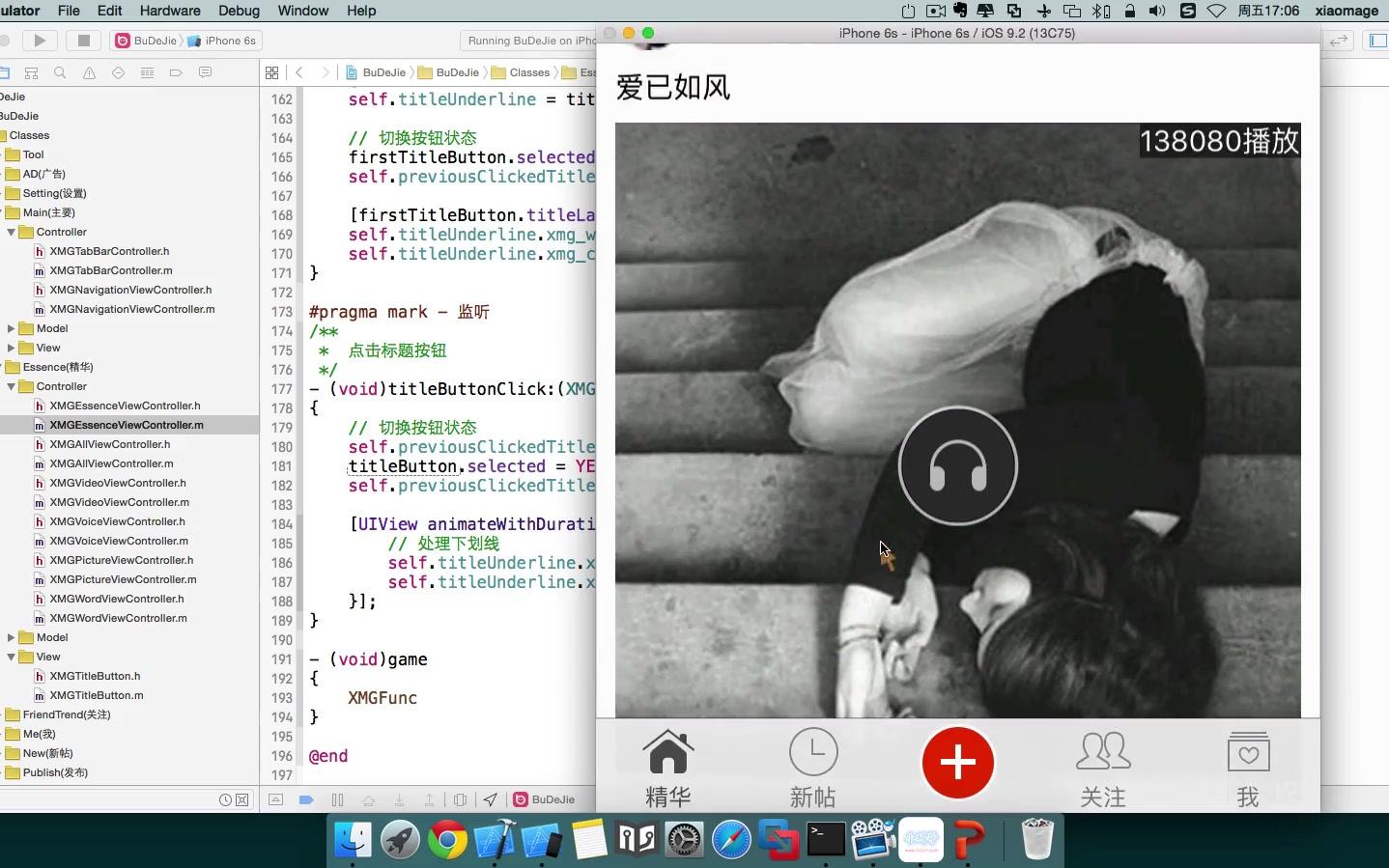The width and height of the screenshot is (1389, 868).
Task: Click the step over icon in debug bar
Action: 371,799
